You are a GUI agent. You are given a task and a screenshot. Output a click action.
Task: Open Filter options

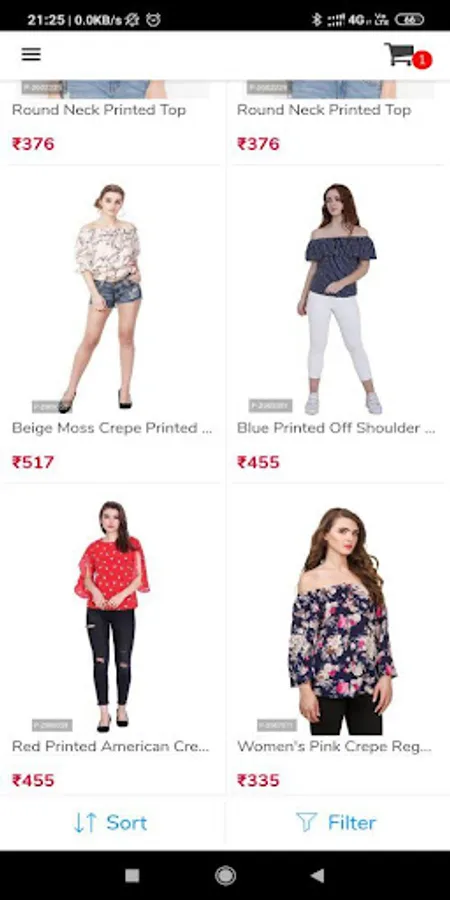338,823
